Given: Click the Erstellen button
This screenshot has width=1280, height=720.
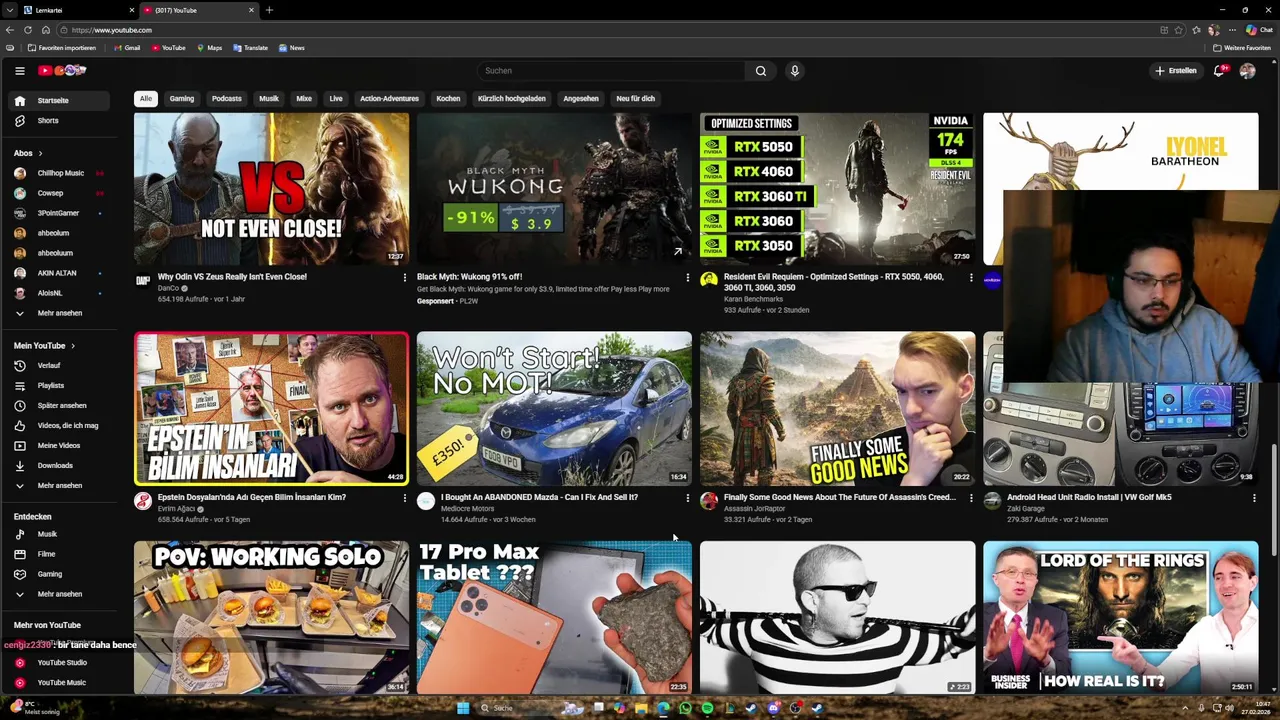Looking at the screenshot, I should click(x=1175, y=71).
